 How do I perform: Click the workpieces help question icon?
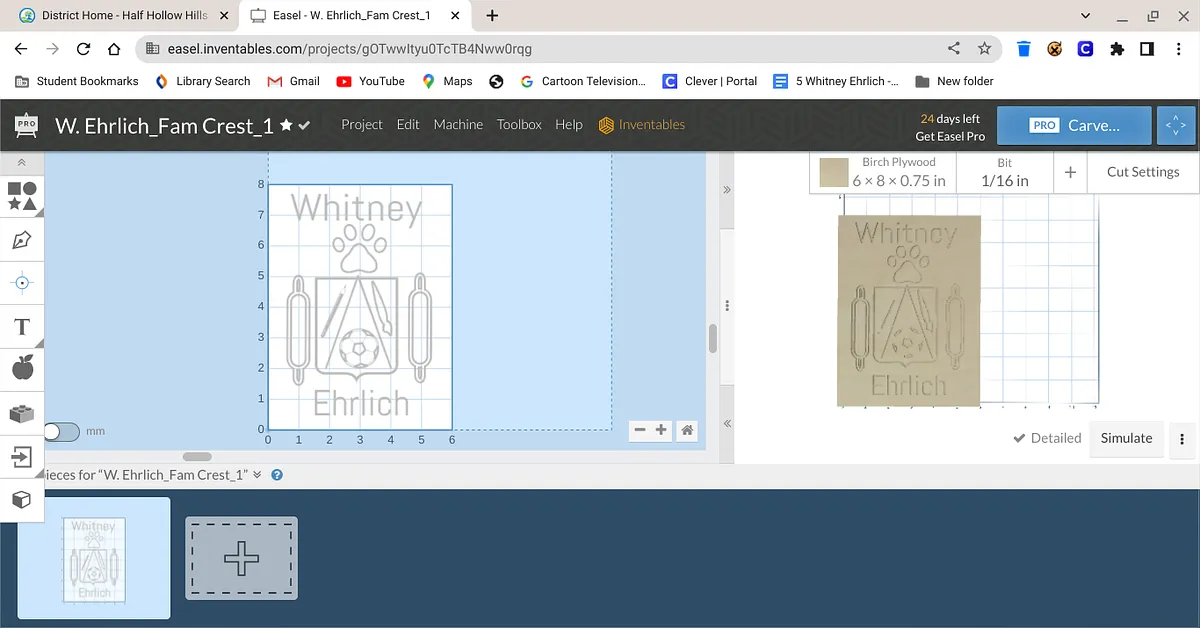pos(277,475)
